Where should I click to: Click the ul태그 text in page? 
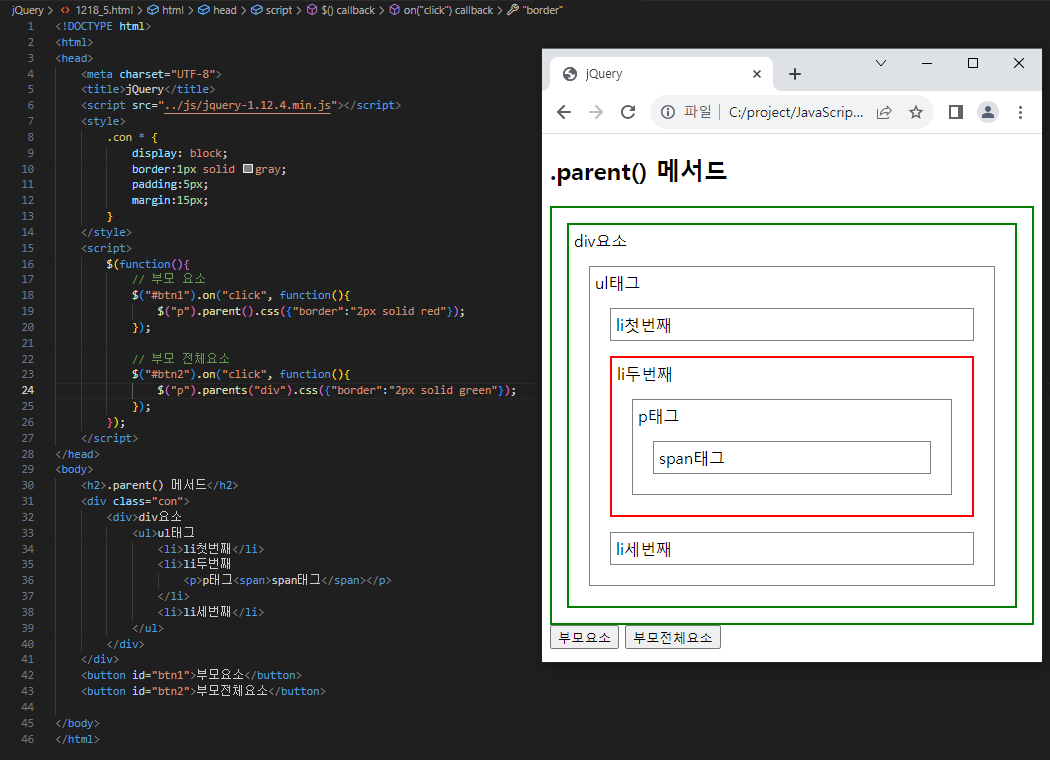(x=617, y=283)
